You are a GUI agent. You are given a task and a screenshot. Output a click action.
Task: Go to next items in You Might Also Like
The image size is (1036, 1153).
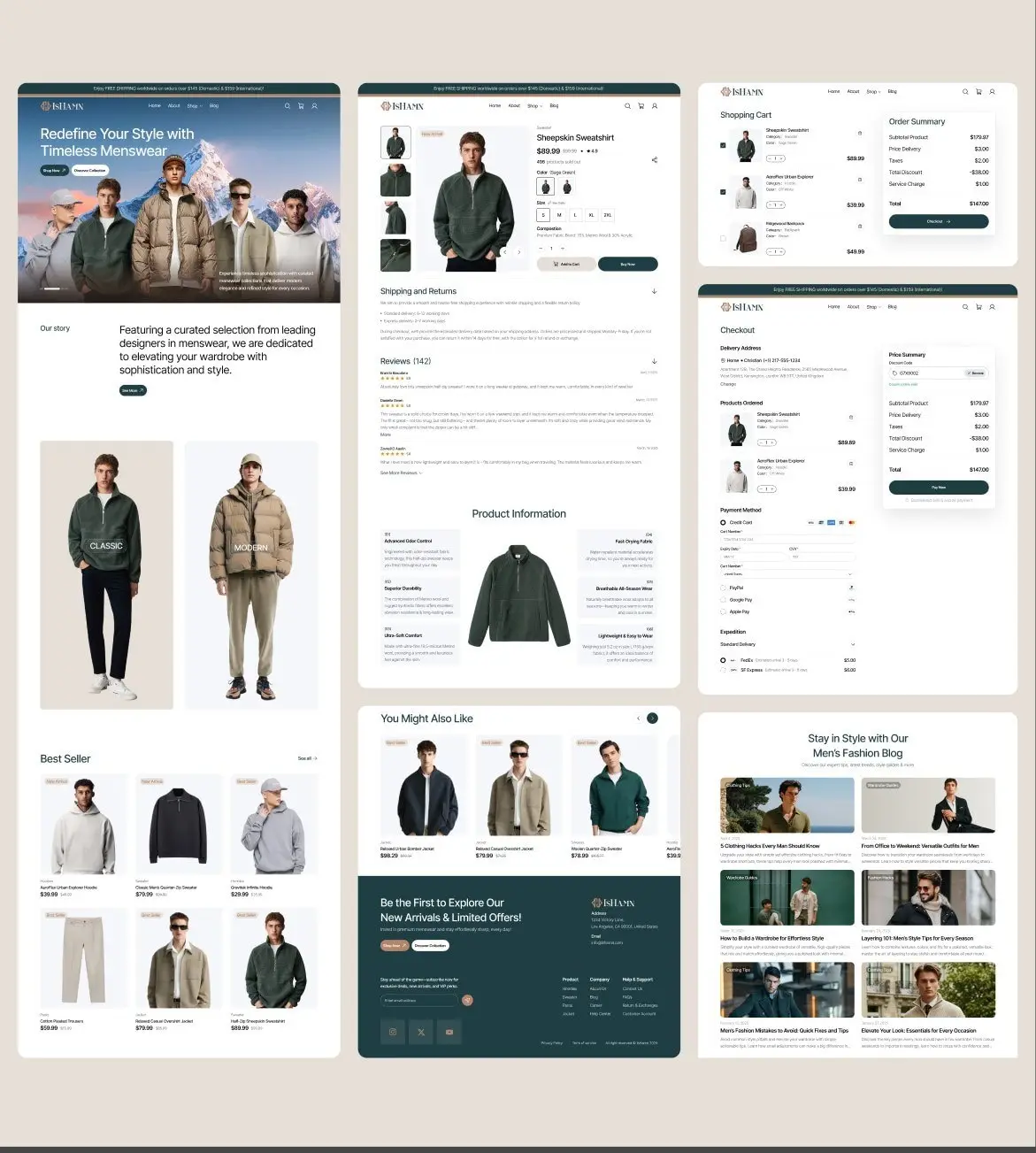point(652,719)
